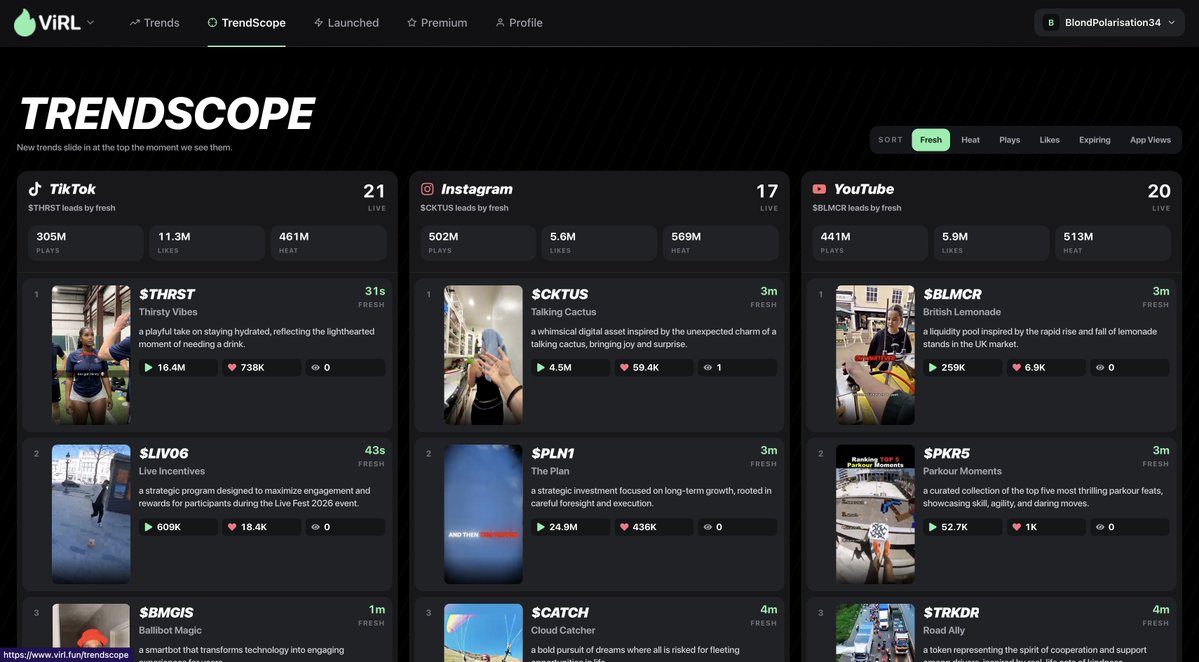Click the "Cloud Catcher" subtitle
1199x662 pixels.
click(563, 631)
